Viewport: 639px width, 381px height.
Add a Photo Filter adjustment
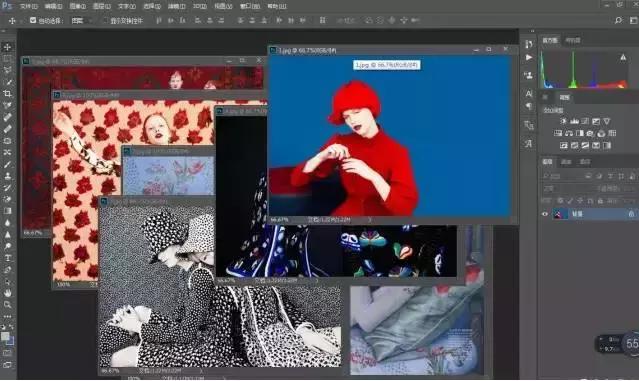(x=590, y=133)
